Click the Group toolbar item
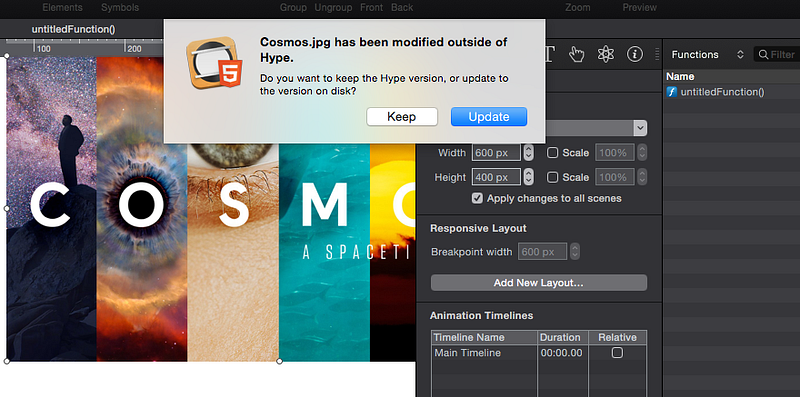This screenshot has height=397, width=800. pyautogui.click(x=293, y=8)
